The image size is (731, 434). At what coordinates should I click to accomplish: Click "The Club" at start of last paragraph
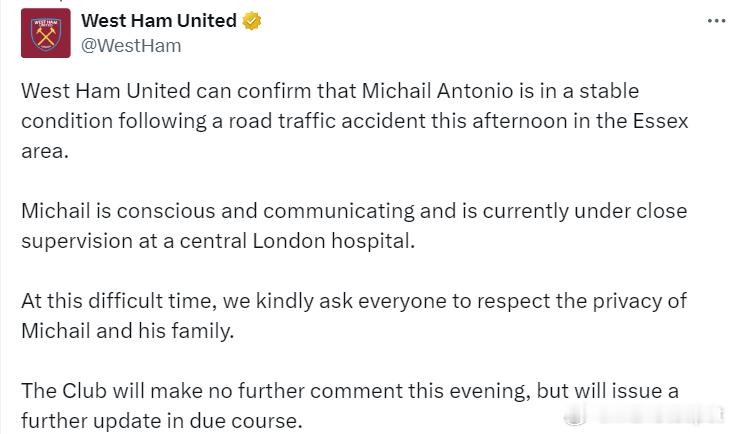(64, 391)
